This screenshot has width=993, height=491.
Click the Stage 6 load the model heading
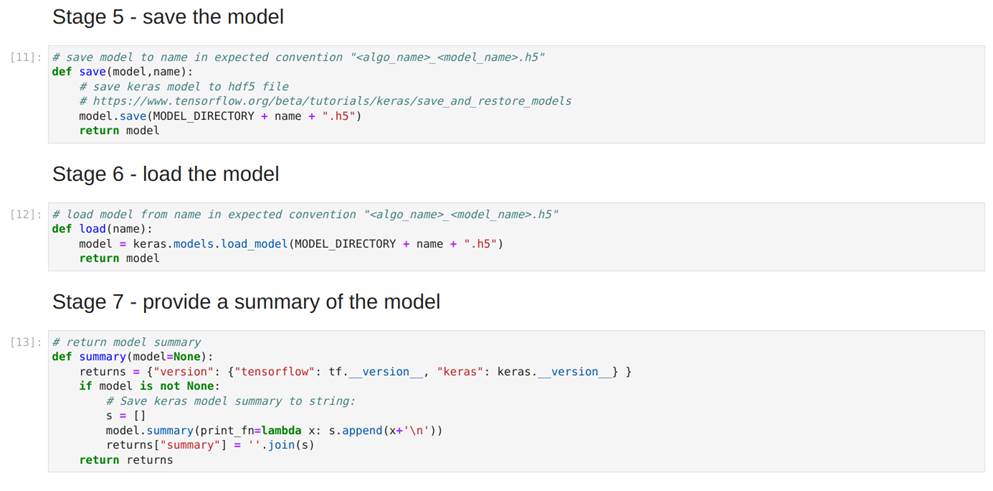(x=166, y=174)
